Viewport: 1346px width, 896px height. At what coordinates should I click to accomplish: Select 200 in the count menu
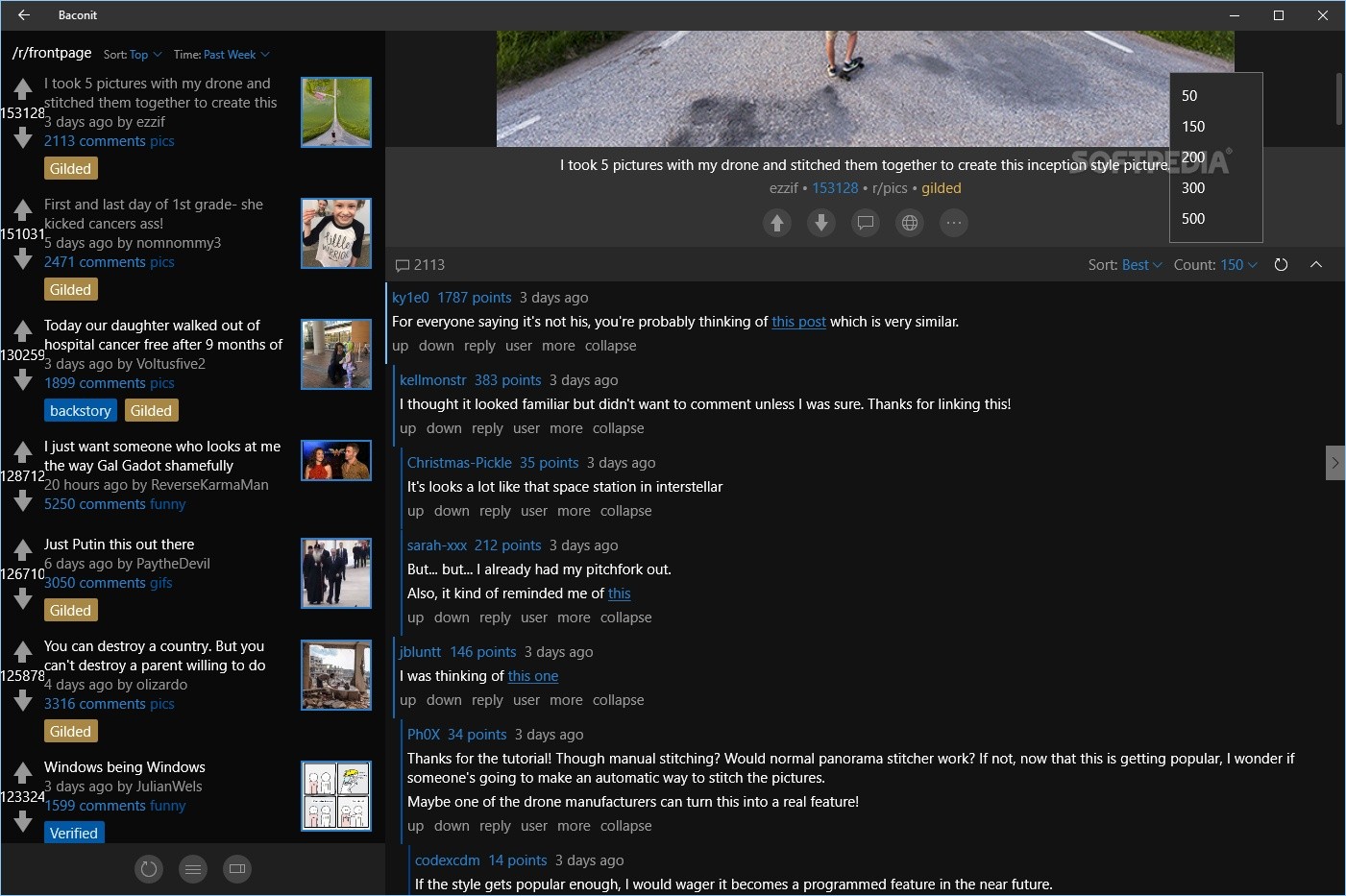1216,157
